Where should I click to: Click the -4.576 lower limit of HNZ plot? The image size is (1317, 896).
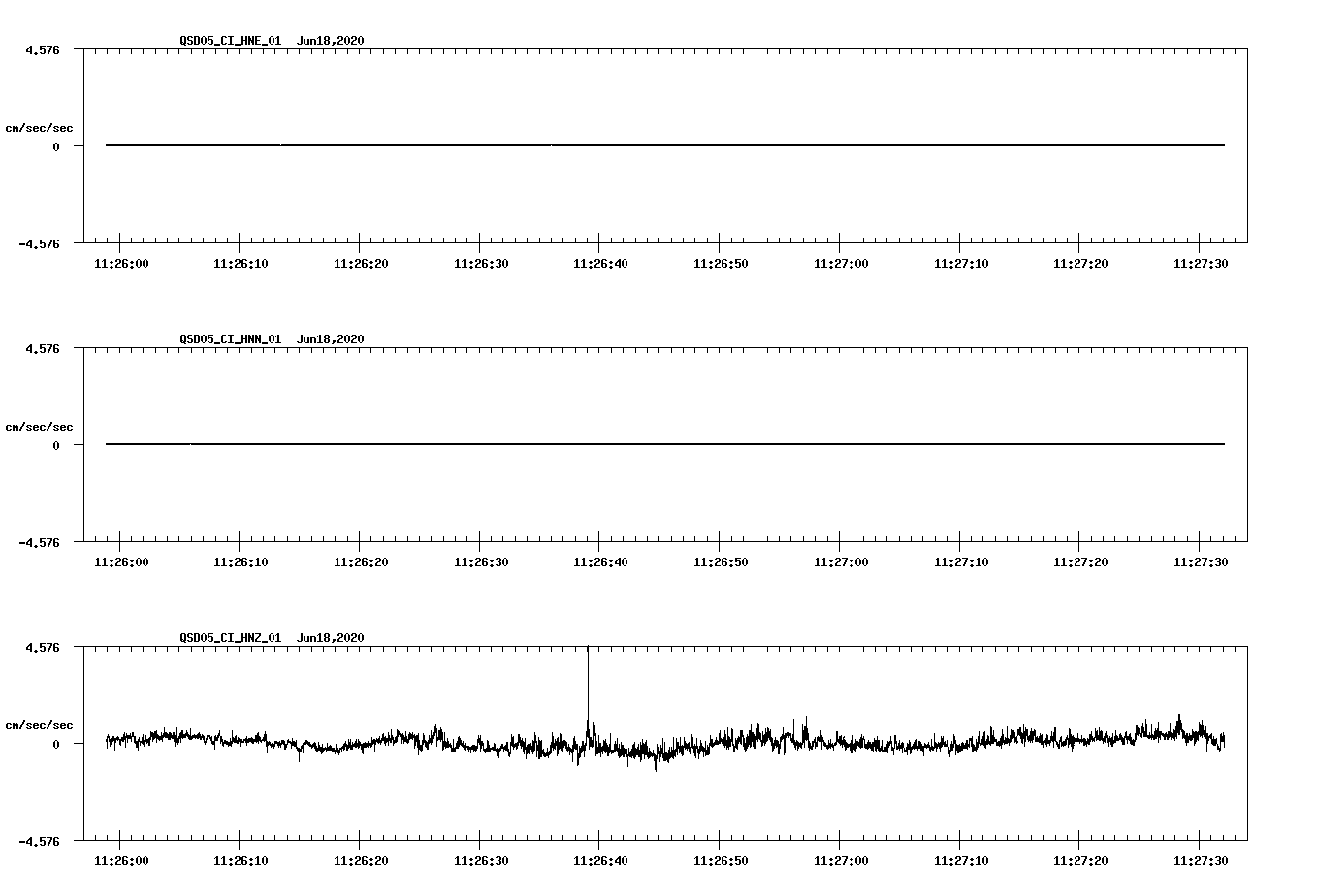click(x=40, y=841)
